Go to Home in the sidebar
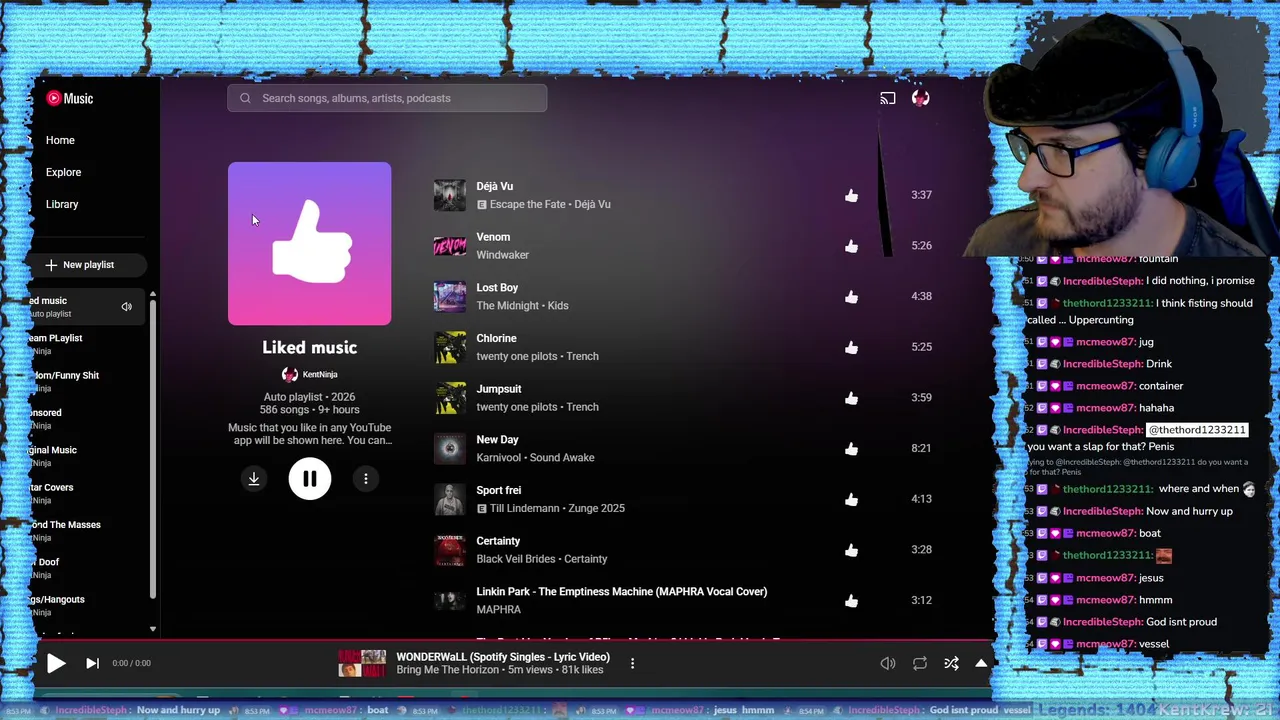The height and width of the screenshot is (720, 1280). (60, 140)
